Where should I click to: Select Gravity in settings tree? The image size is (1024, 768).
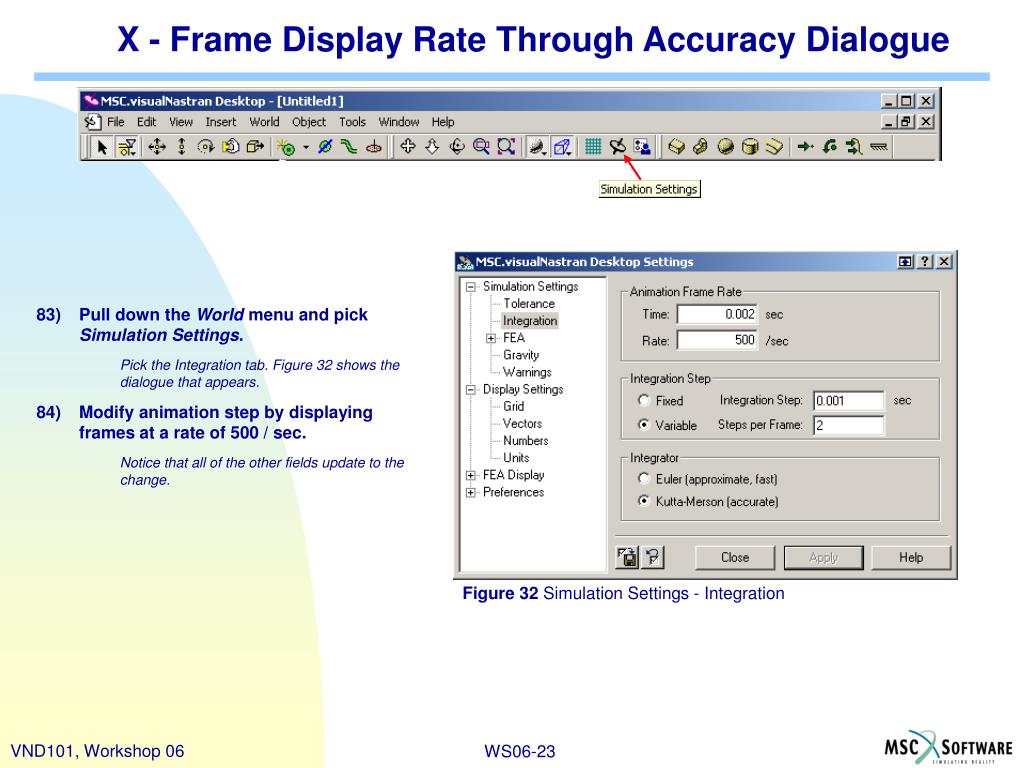tap(521, 355)
